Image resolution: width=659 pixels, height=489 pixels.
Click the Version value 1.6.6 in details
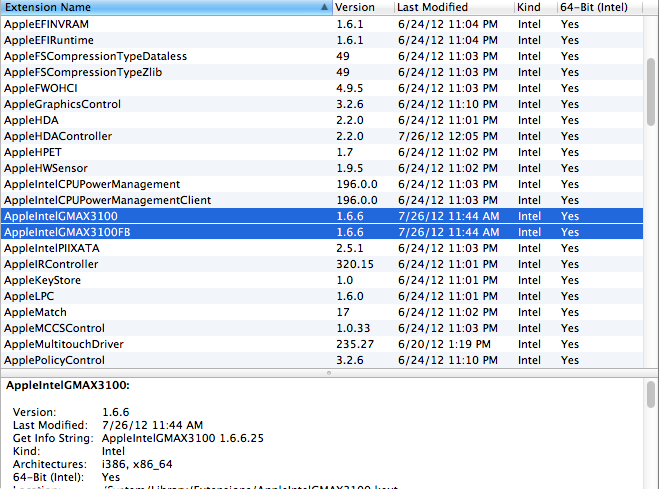click(116, 412)
